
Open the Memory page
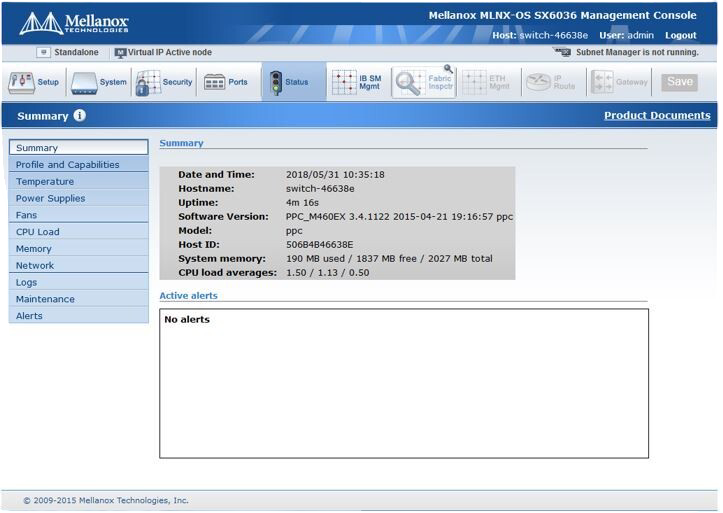point(78,249)
